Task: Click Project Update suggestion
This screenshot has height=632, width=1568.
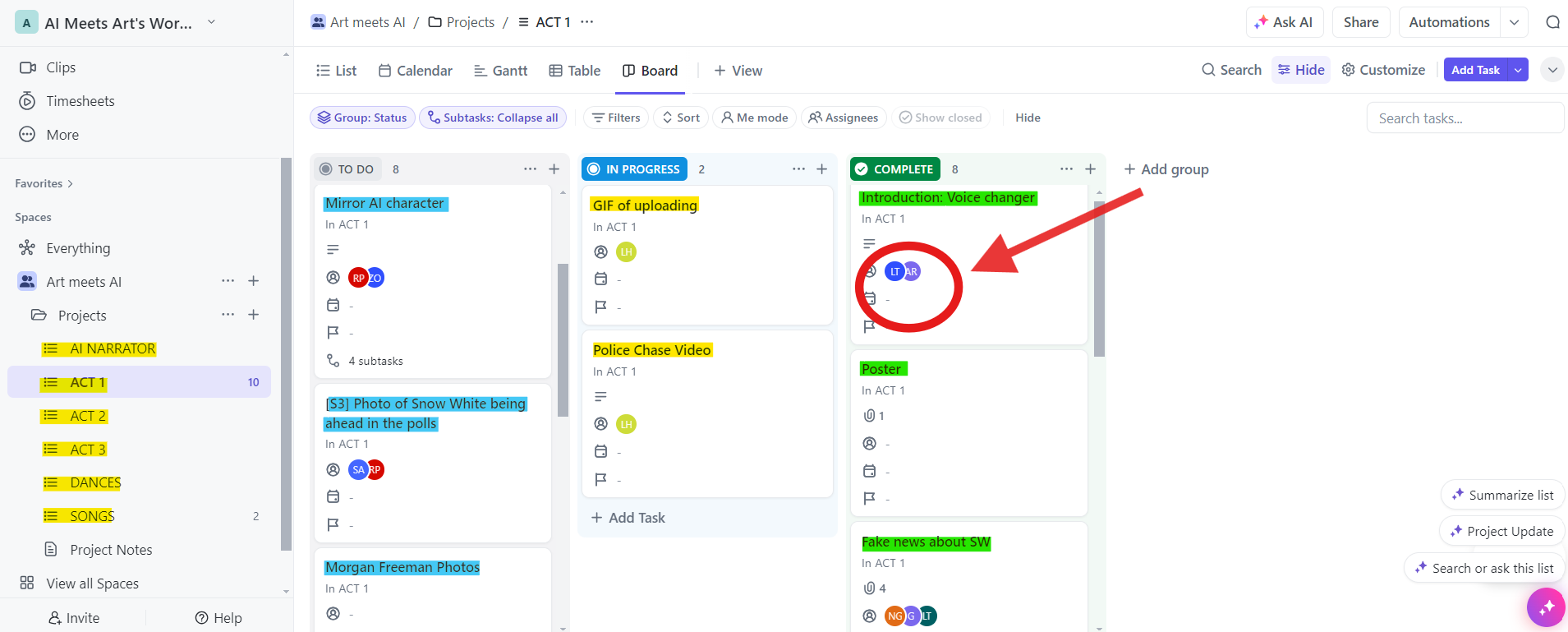Action: tap(1501, 531)
